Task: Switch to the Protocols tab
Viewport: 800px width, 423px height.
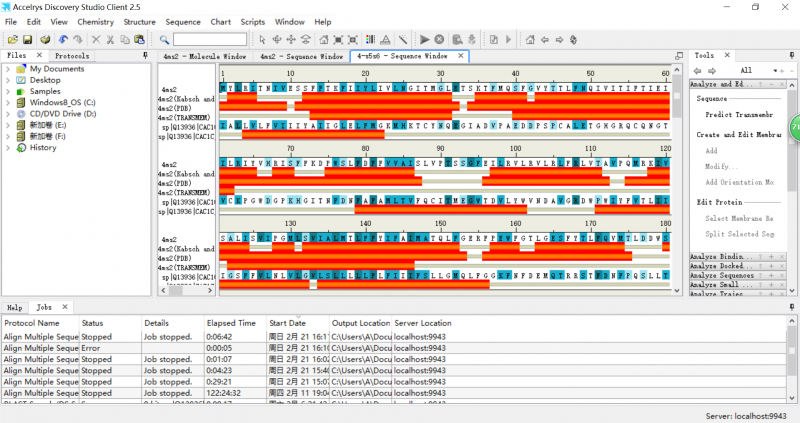Action: 72,56
